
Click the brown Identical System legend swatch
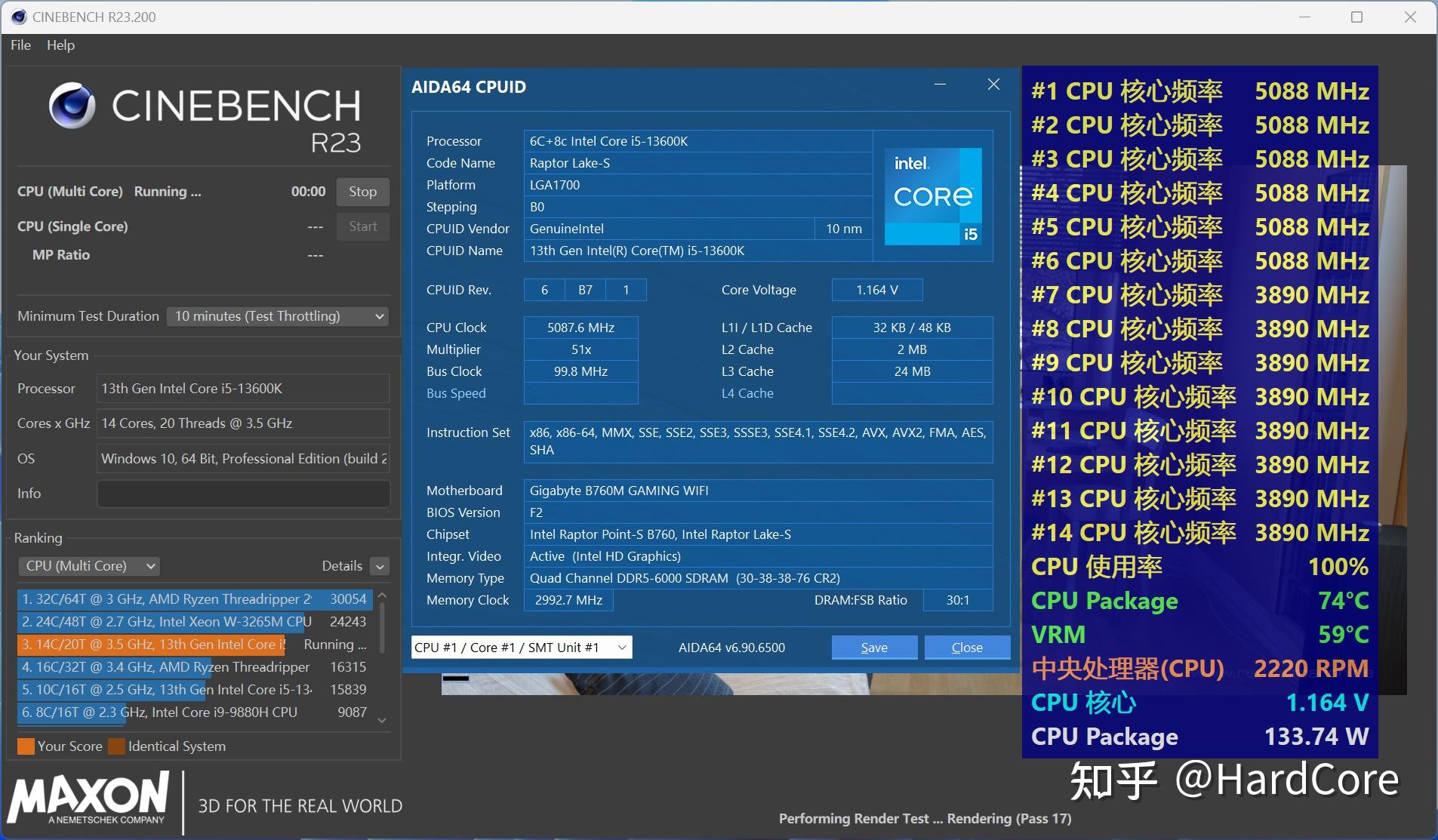pos(116,746)
